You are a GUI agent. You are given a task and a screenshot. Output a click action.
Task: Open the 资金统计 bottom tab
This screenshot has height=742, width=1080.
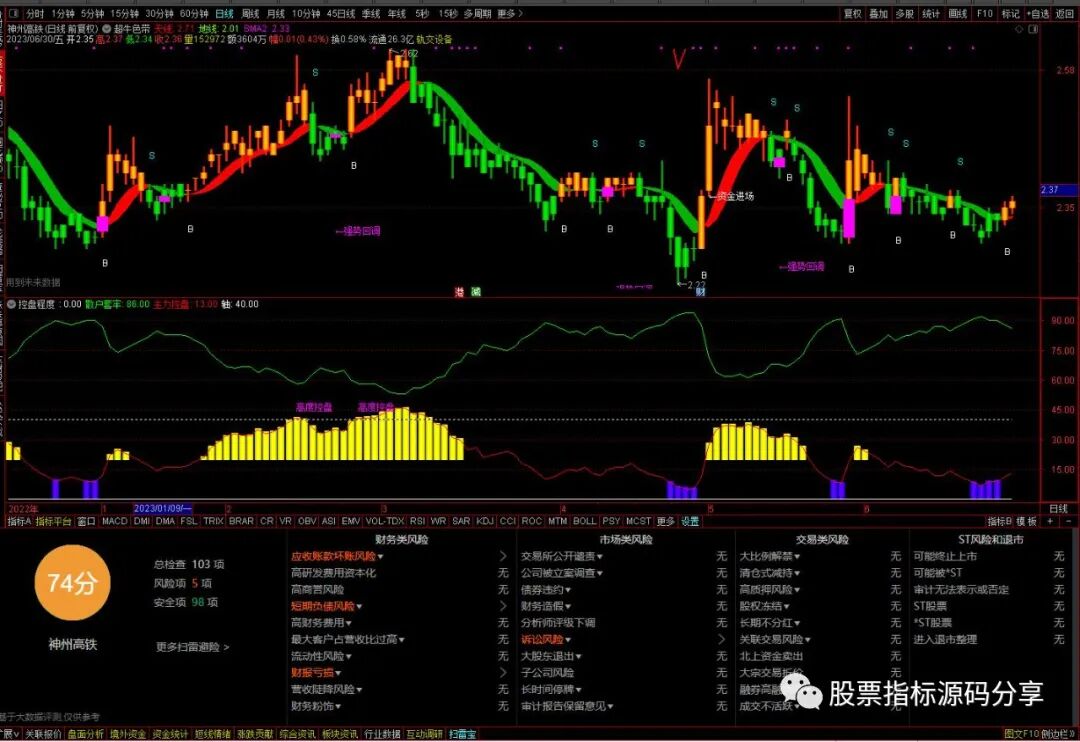(x=170, y=734)
